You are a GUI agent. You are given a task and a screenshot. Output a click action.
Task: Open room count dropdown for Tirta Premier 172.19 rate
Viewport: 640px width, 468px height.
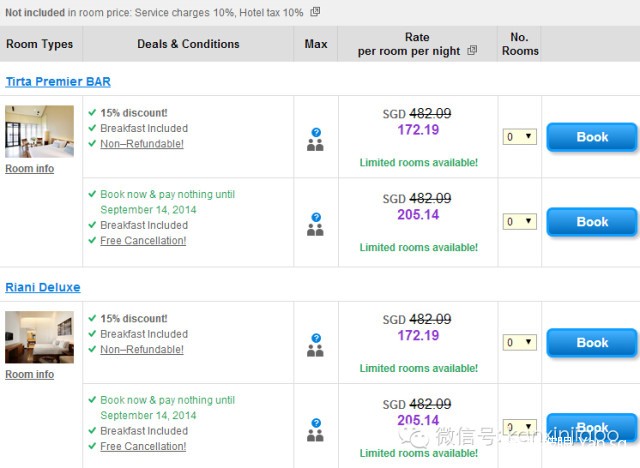[x=519, y=137]
